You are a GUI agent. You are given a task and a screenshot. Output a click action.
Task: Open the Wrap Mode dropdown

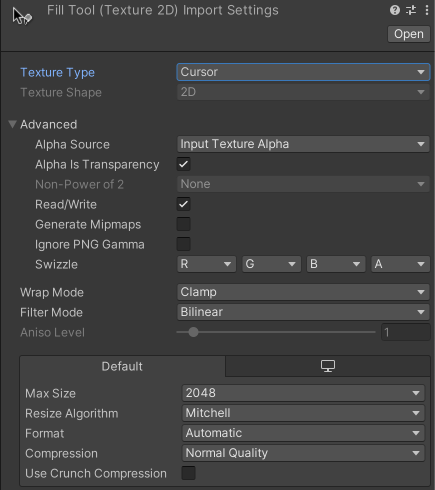coord(303,292)
